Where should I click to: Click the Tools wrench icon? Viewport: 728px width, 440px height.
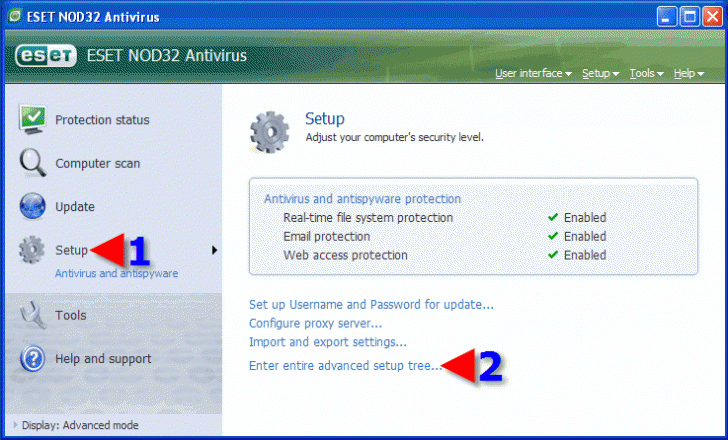(x=33, y=315)
